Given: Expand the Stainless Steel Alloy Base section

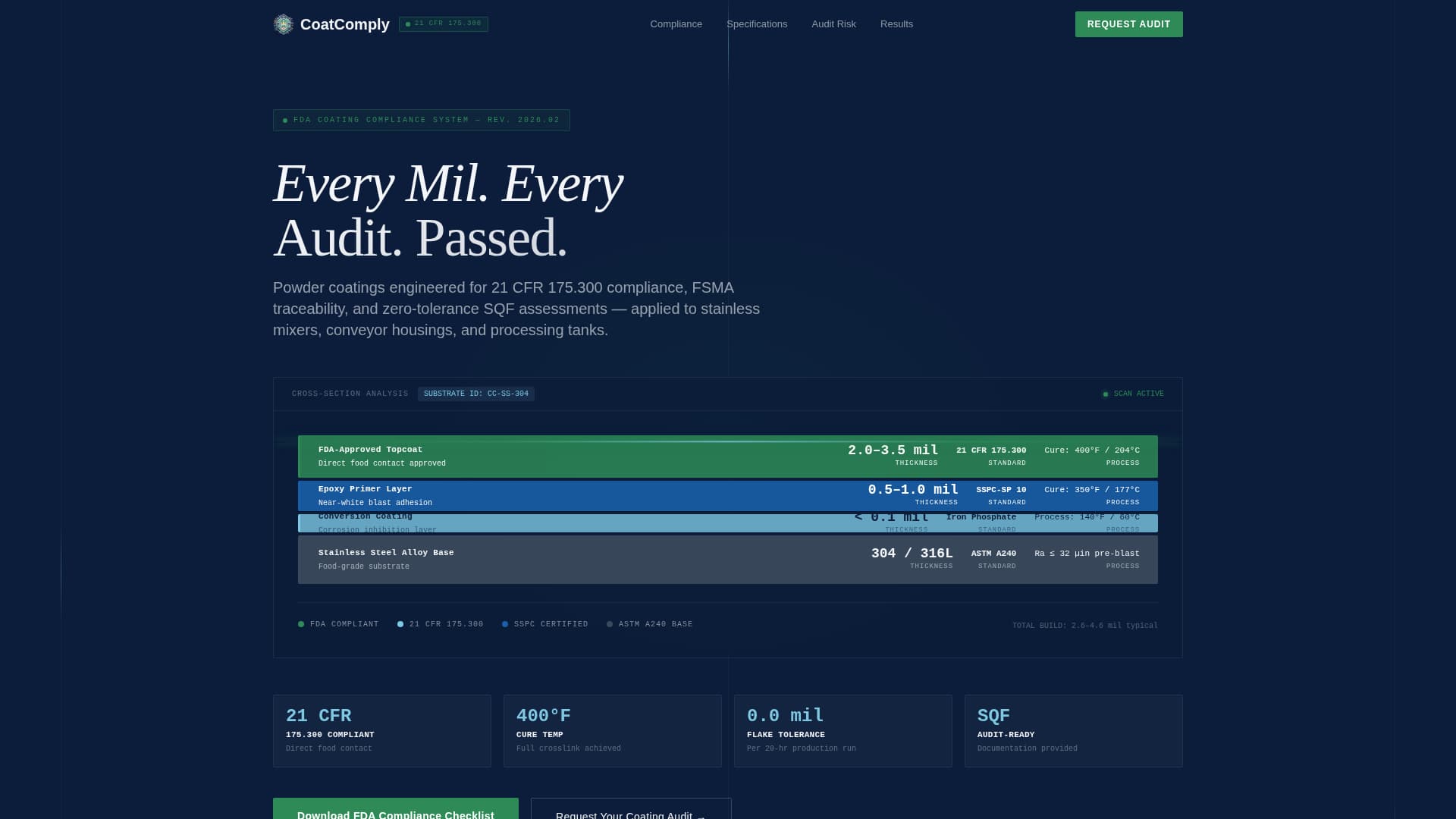Looking at the screenshot, I should (x=727, y=559).
